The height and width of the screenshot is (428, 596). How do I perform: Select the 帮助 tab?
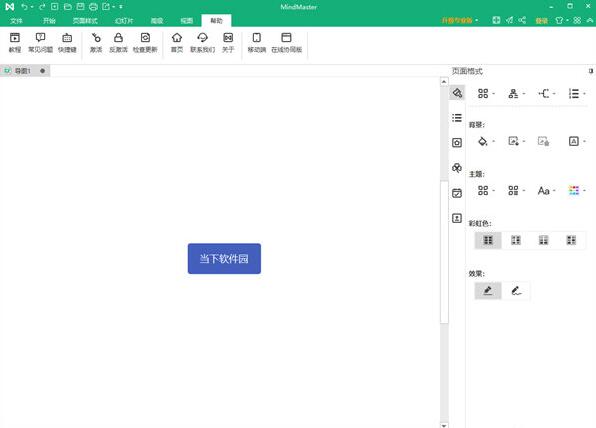click(x=216, y=21)
